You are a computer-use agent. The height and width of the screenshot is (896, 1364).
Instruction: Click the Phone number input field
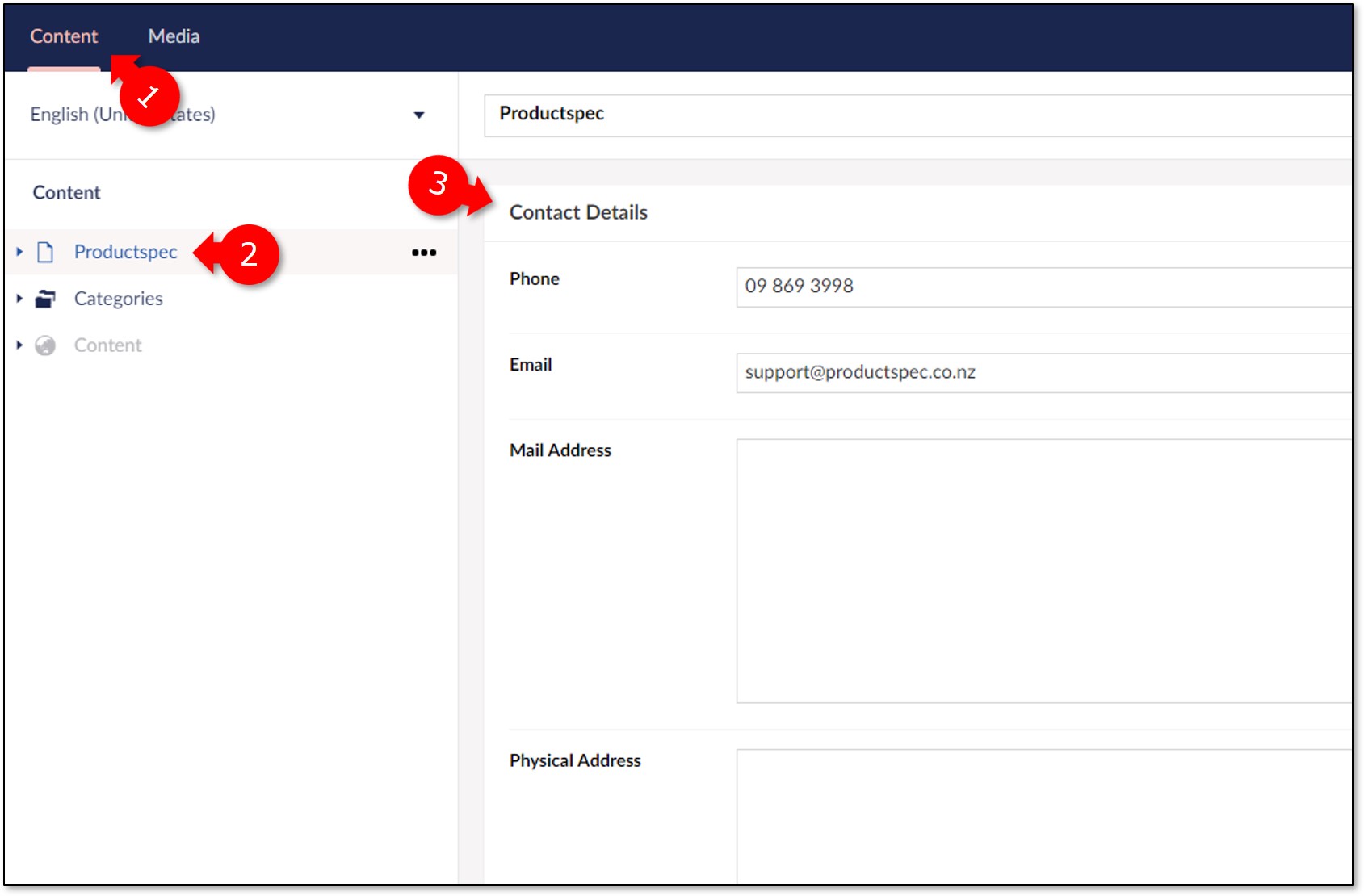[x=1044, y=287]
